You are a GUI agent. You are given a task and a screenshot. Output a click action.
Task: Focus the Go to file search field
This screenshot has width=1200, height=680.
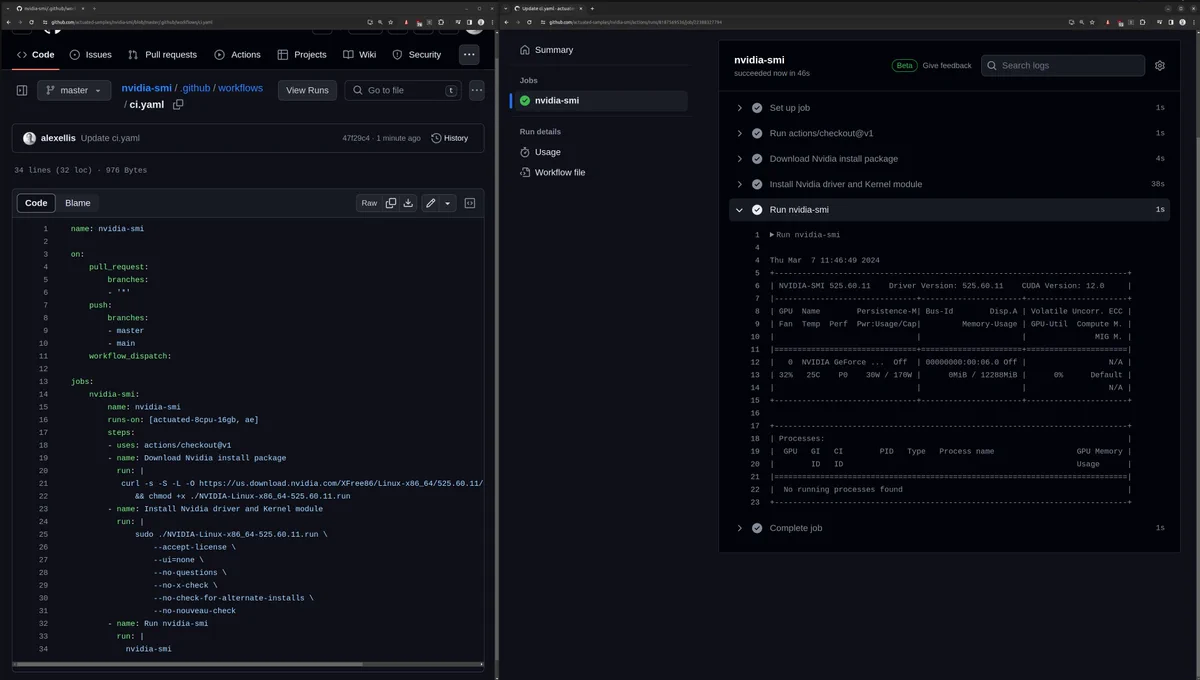click(x=403, y=90)
